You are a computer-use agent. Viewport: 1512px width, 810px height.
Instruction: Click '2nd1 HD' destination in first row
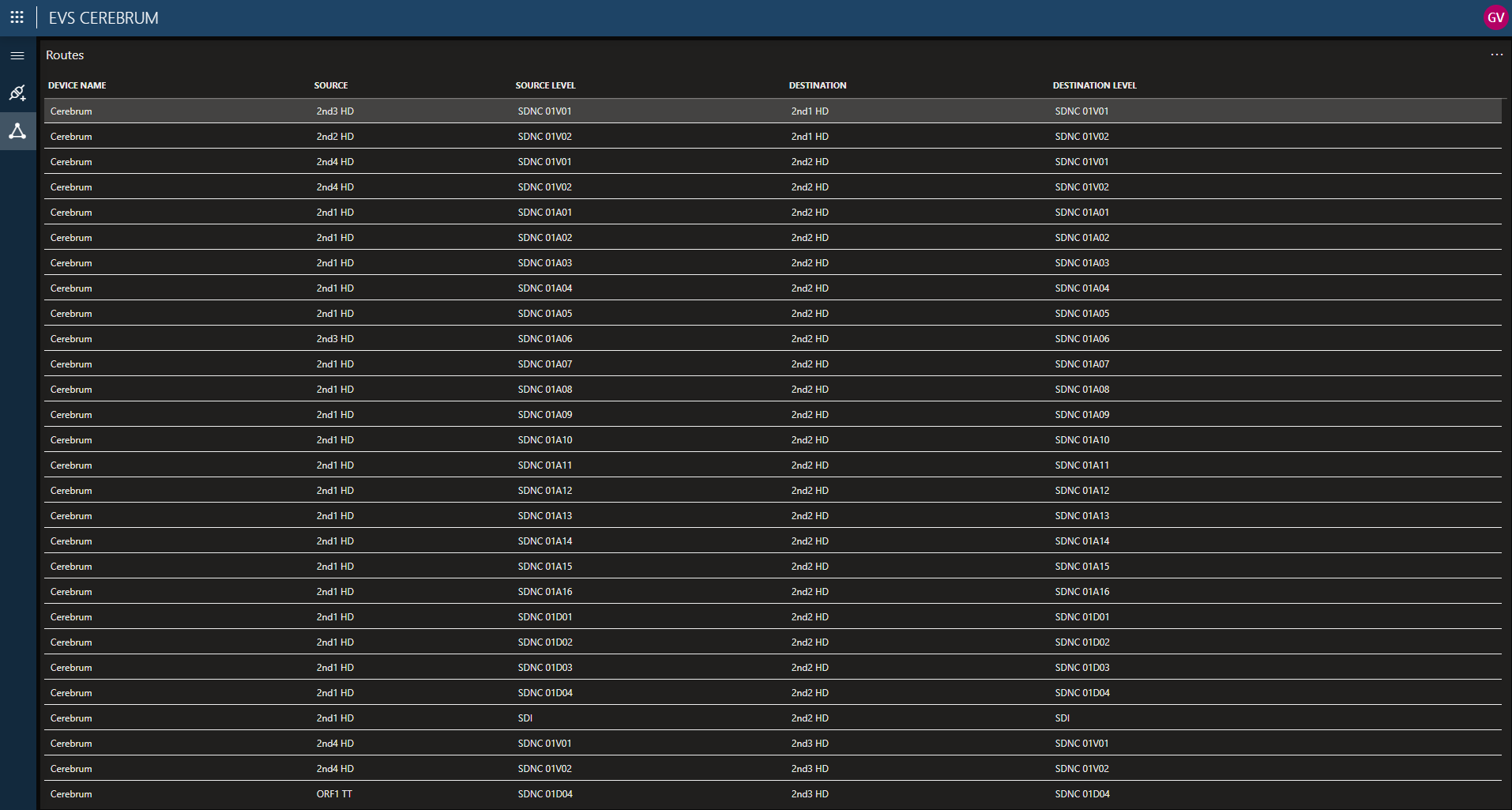coord(810,111)
